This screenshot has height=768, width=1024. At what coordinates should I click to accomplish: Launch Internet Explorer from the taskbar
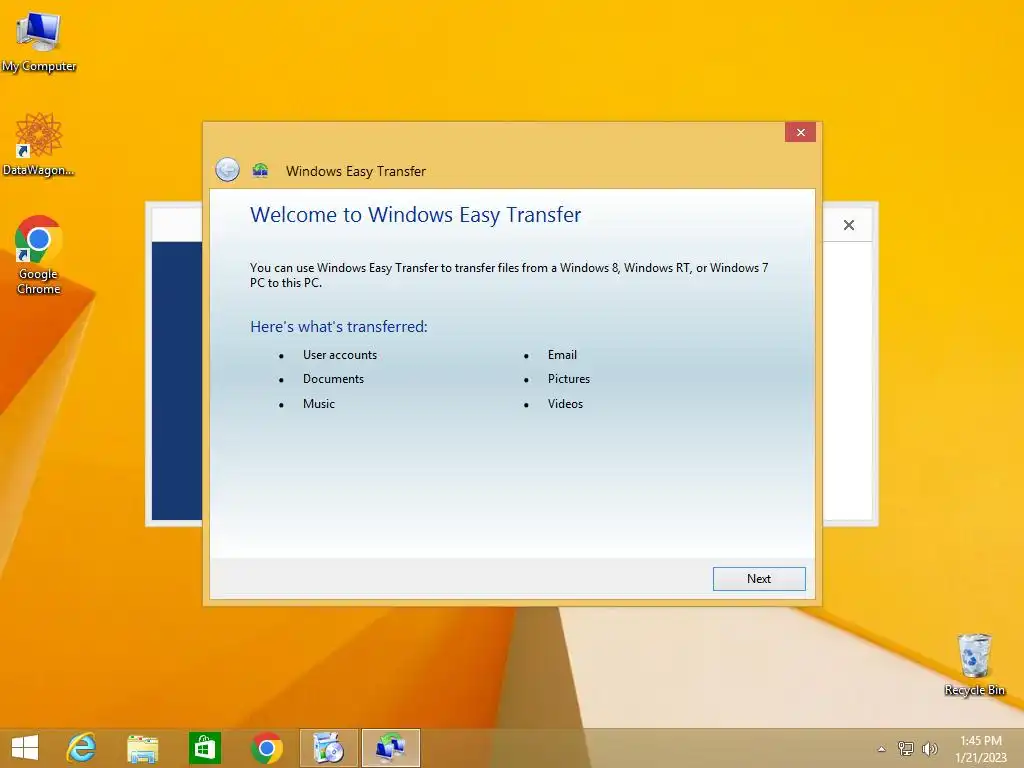[x=82, y=748]
